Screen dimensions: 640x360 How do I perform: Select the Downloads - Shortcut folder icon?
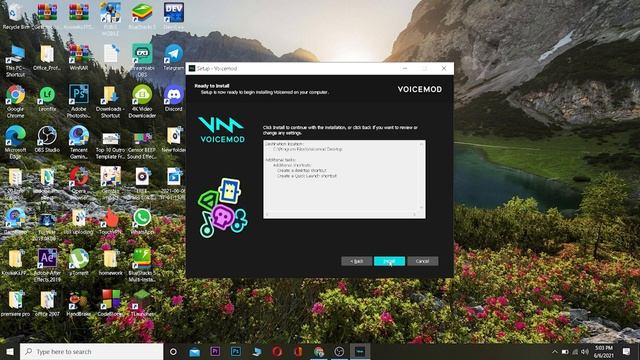110,101
